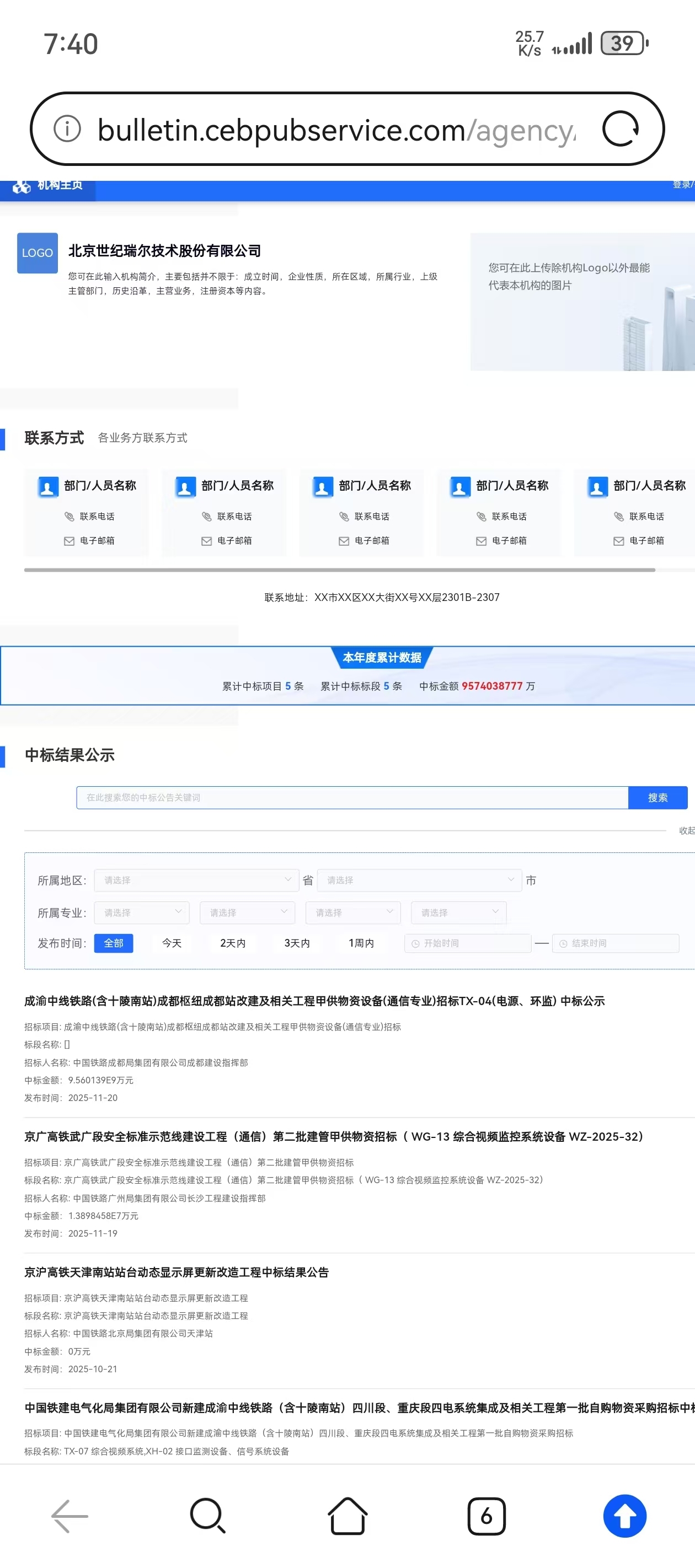
Task: Click 中标金额 1.3898458E7万元 text
Action: coord(81,1216)
